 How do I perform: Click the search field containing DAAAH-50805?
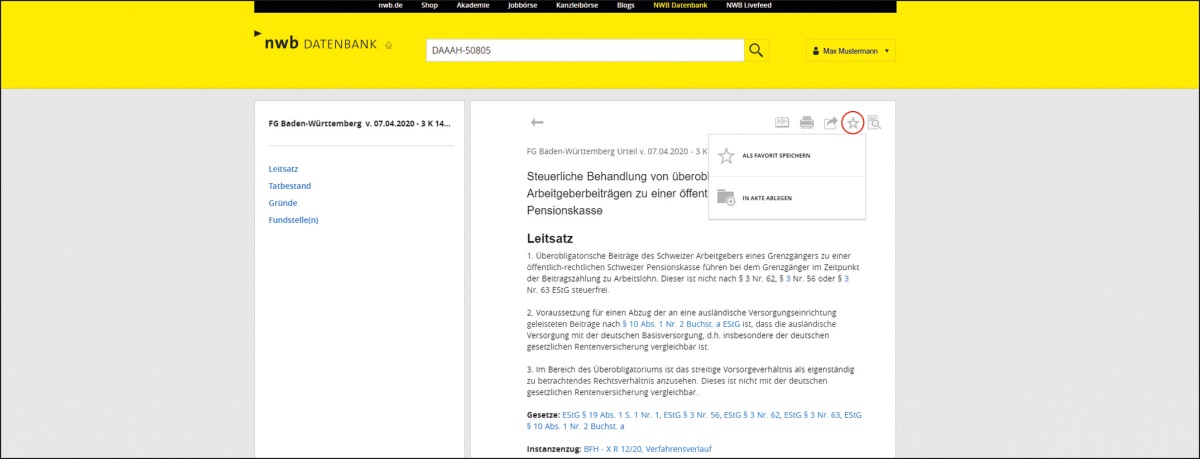coord(584,51)
